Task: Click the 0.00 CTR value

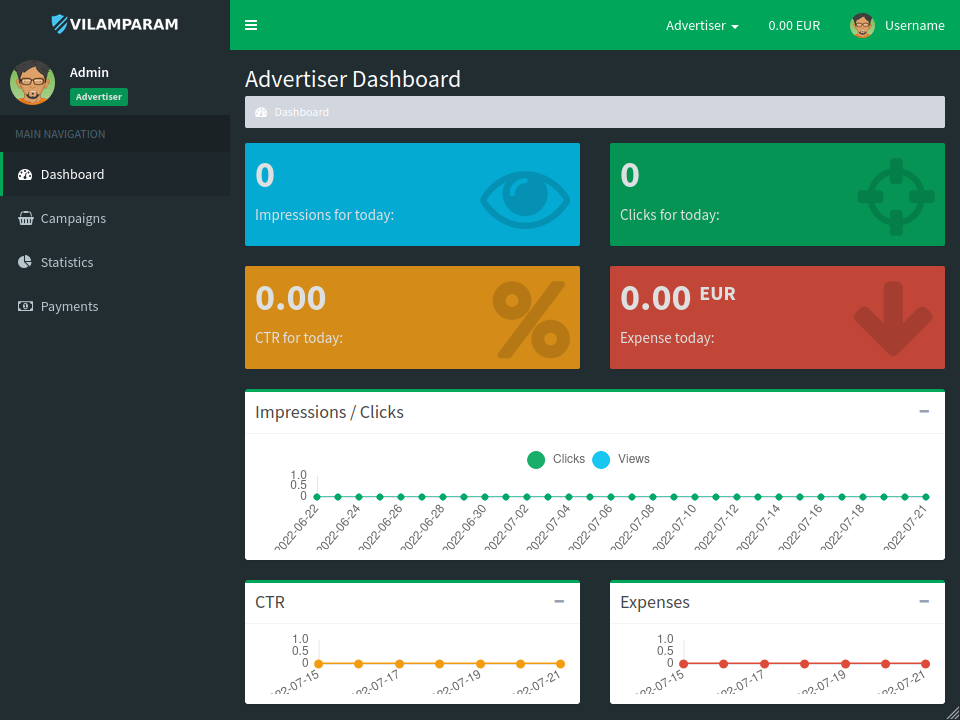Action: (x=290, y=298)
